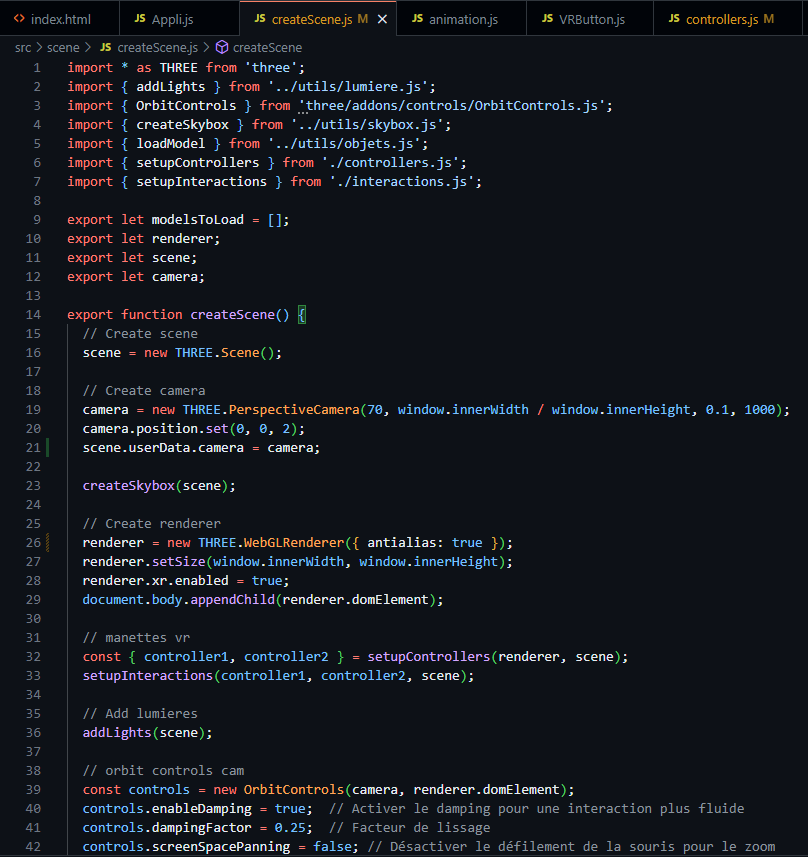The height and width of the screenshot is (857, 808).
Task: Switch to the animation.js tab
Action: 463,19
